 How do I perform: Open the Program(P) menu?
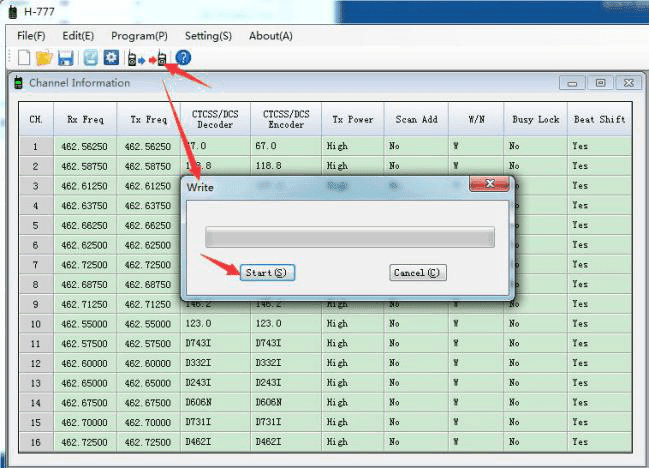click(139, 36)
